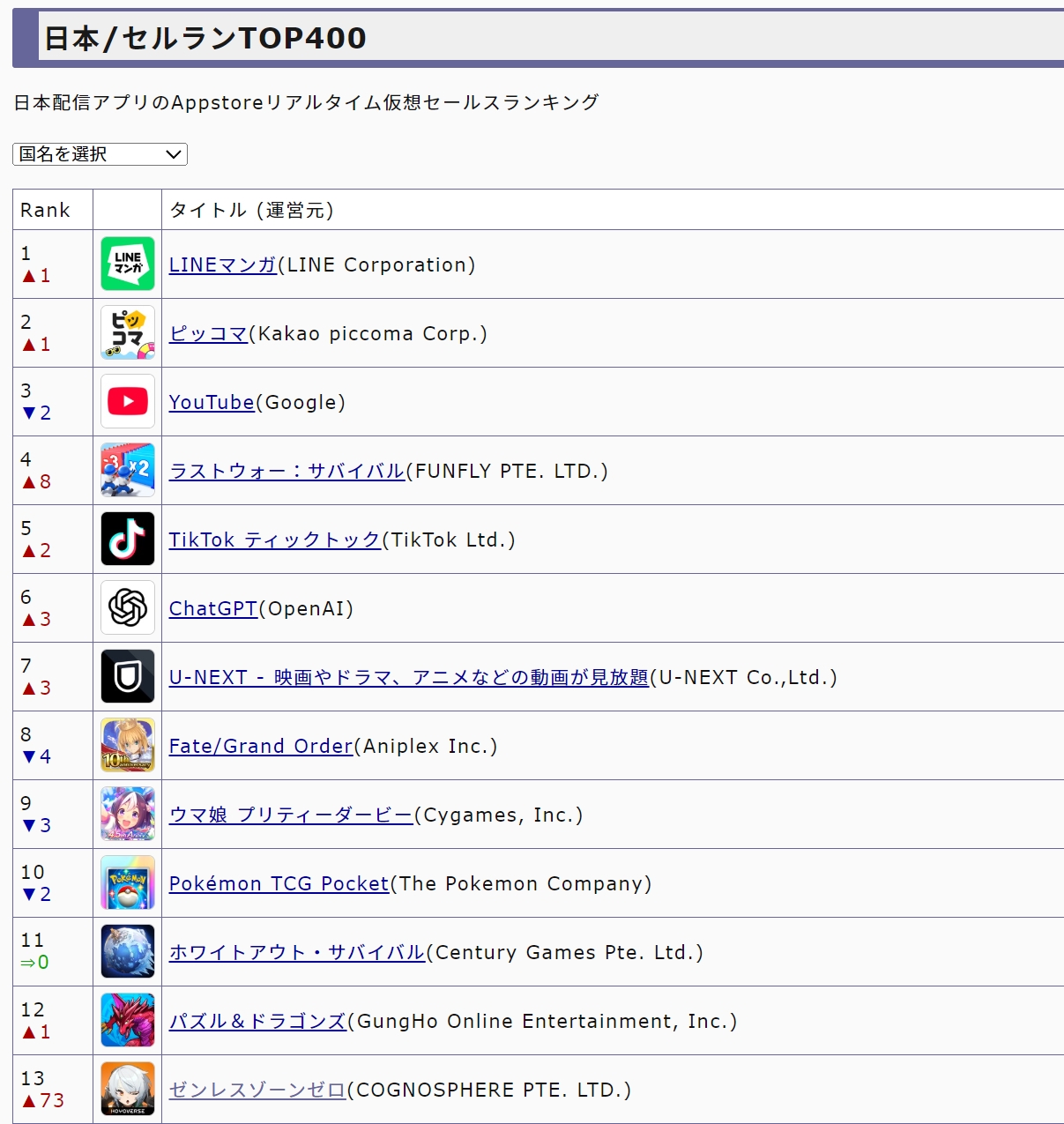The image size is (1064, 1124).
Task: Open the TikTok ティックトック link
Action: coord(275,540)
